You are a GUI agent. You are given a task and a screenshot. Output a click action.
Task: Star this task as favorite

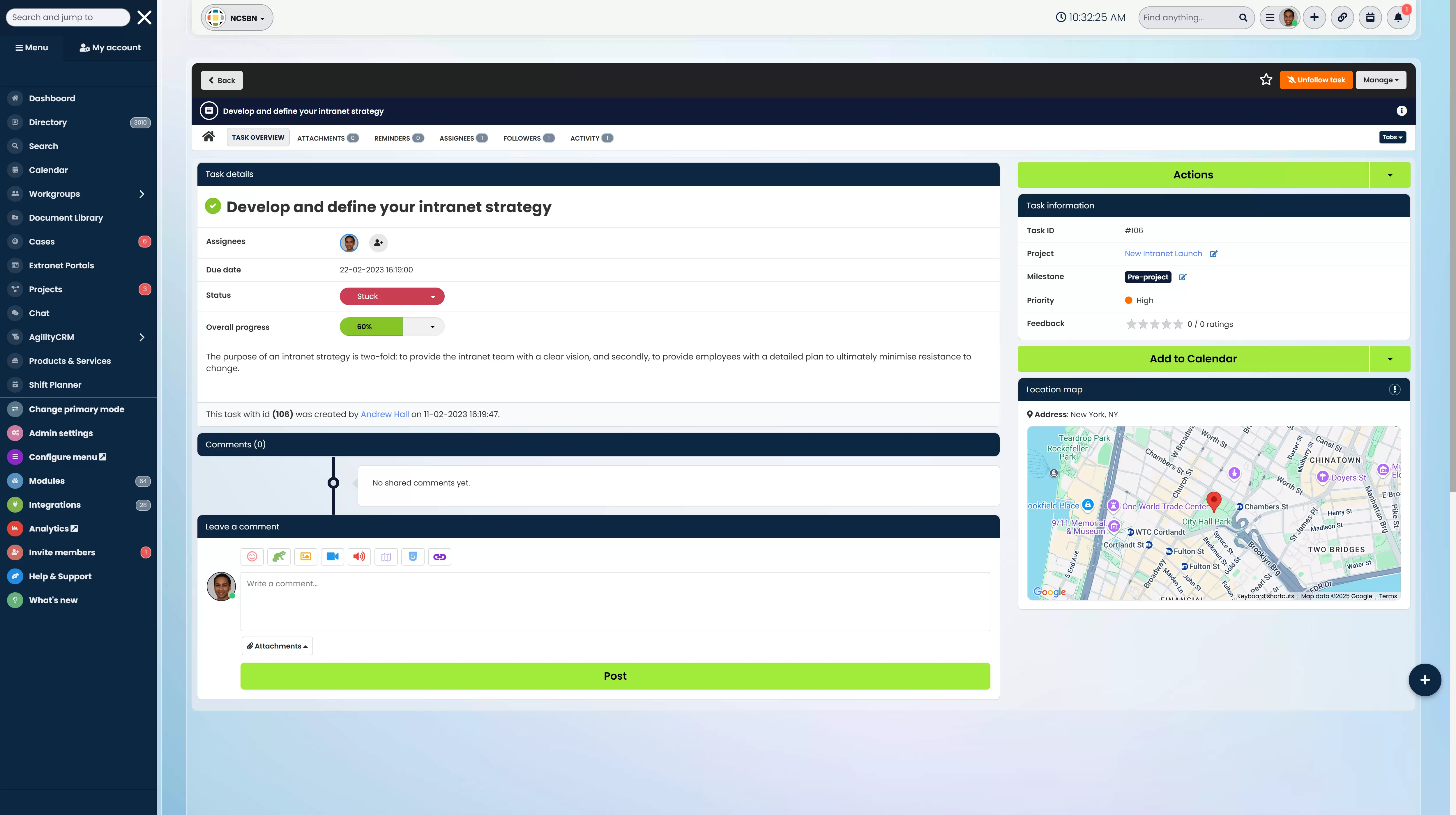1266,80
